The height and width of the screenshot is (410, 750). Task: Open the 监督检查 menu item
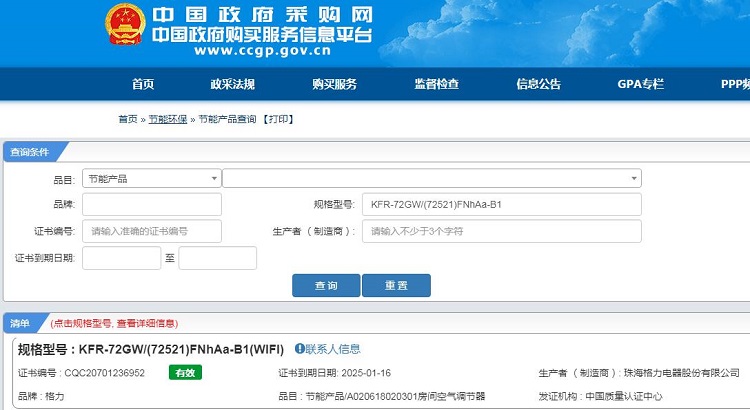436,84
